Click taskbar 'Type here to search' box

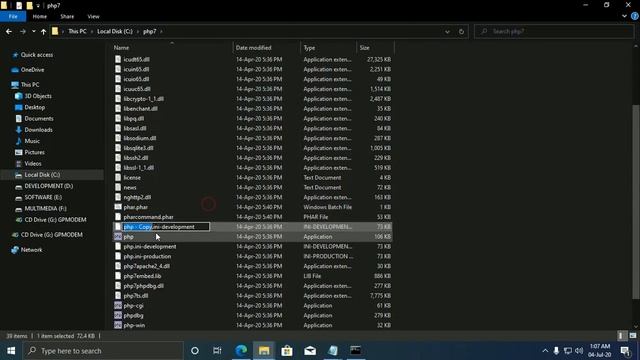[102, 351]
